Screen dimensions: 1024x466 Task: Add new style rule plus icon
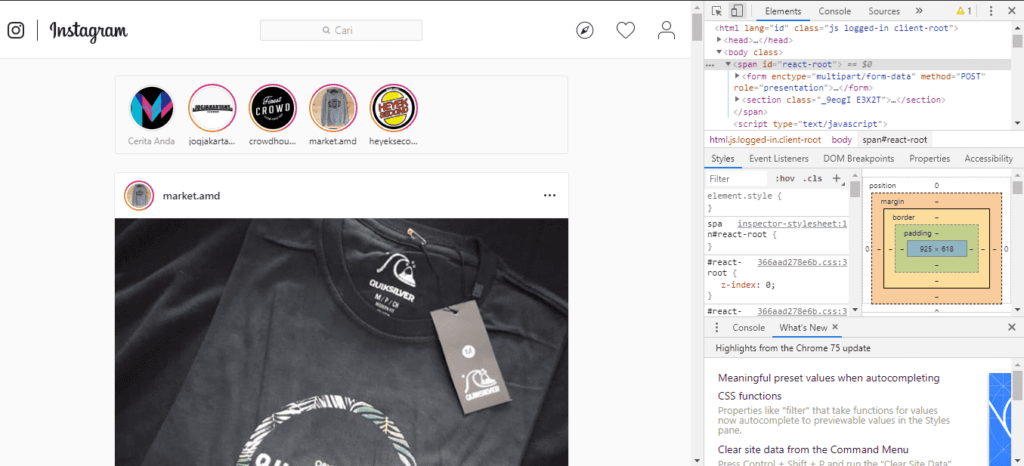837,178
